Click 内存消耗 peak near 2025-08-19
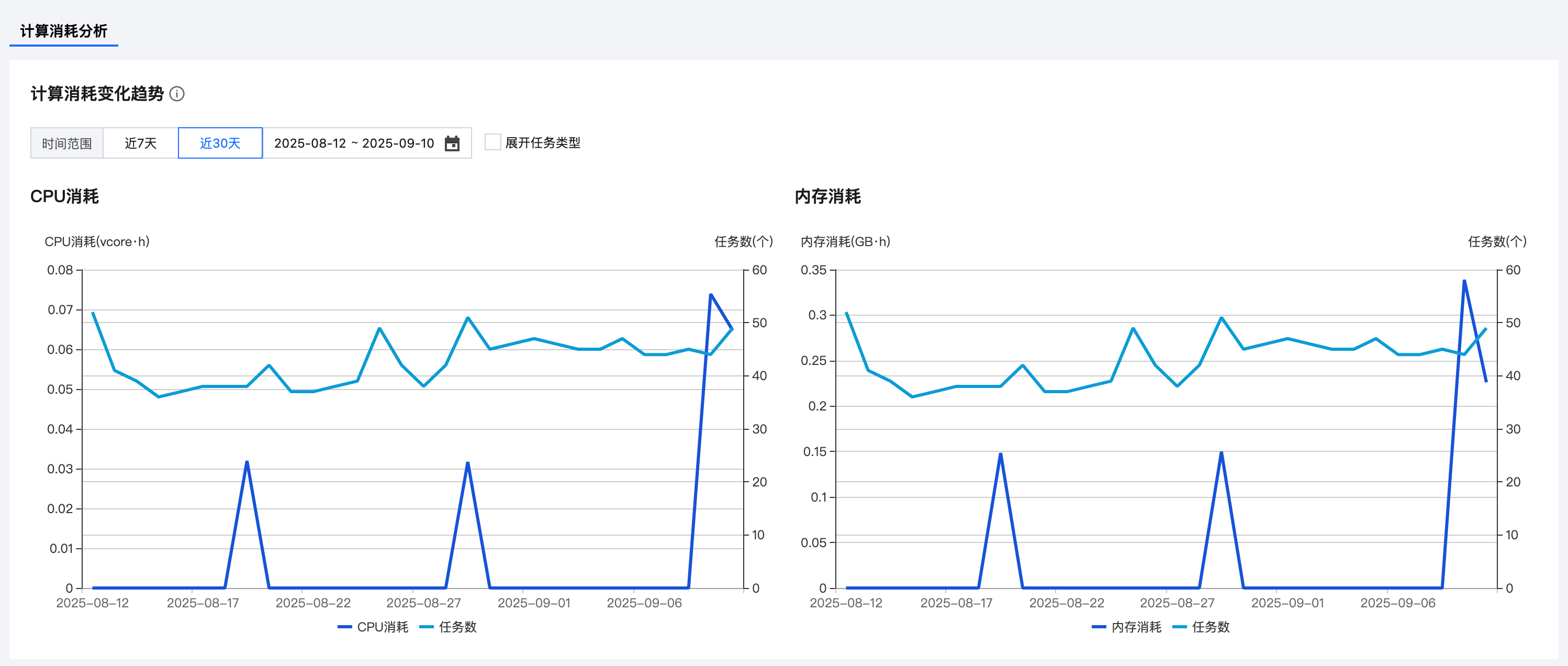Screen dimensions: 1568x666 [x=1000, y=453]
